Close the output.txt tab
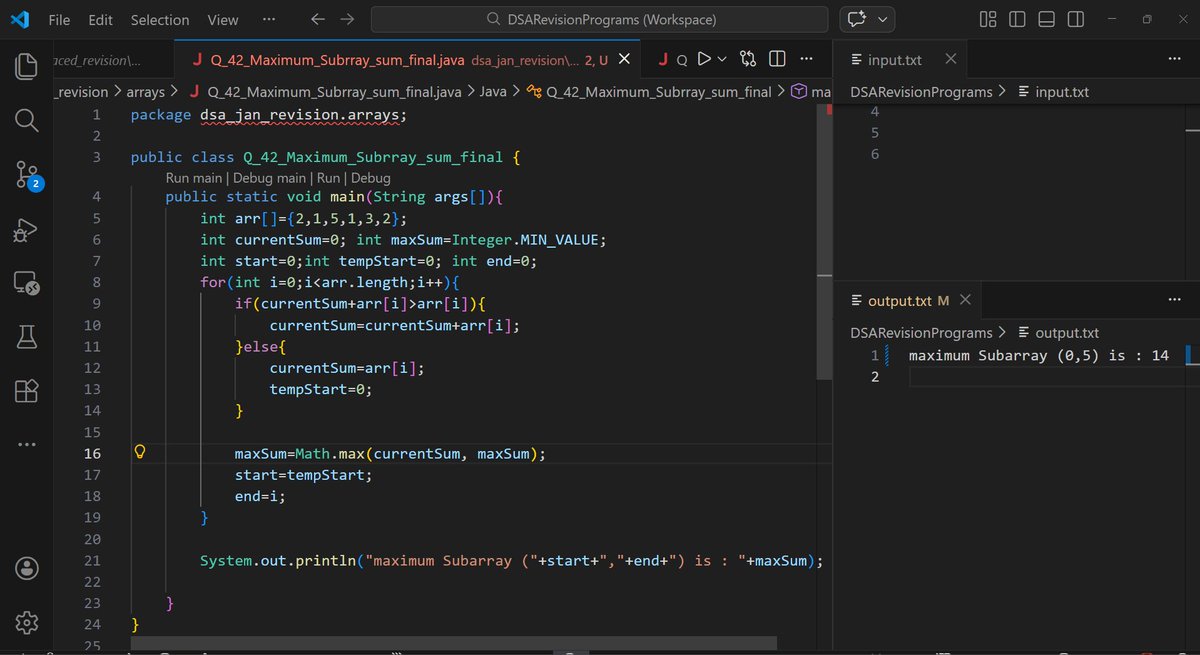This screenshot has width=1200, height=655. (967, 300)
